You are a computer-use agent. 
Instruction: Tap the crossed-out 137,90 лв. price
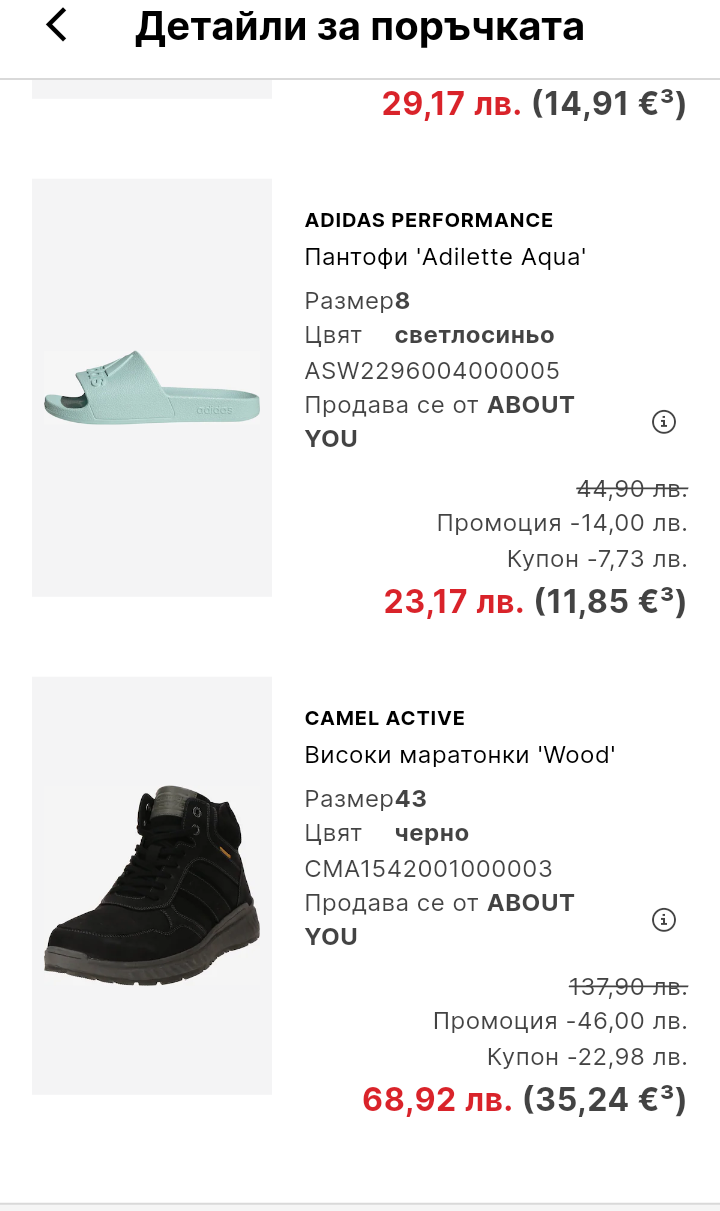[628, 988]
